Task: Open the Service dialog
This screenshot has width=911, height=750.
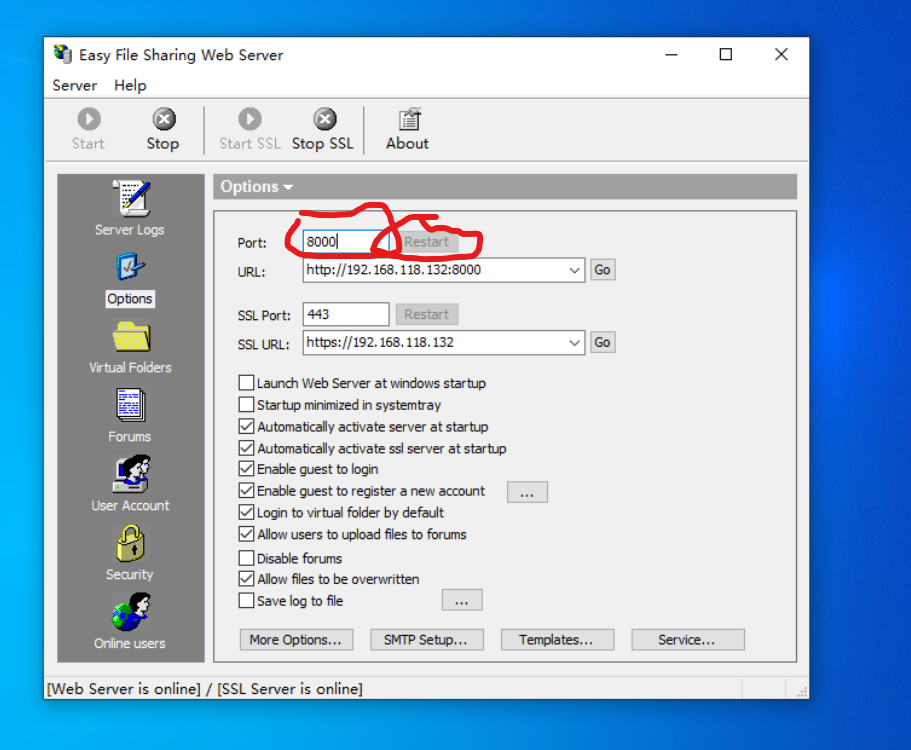Action: [x=688, y=640]
